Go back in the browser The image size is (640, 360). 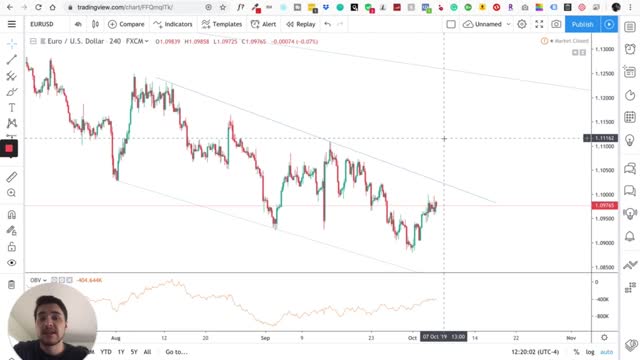(10, 7)
